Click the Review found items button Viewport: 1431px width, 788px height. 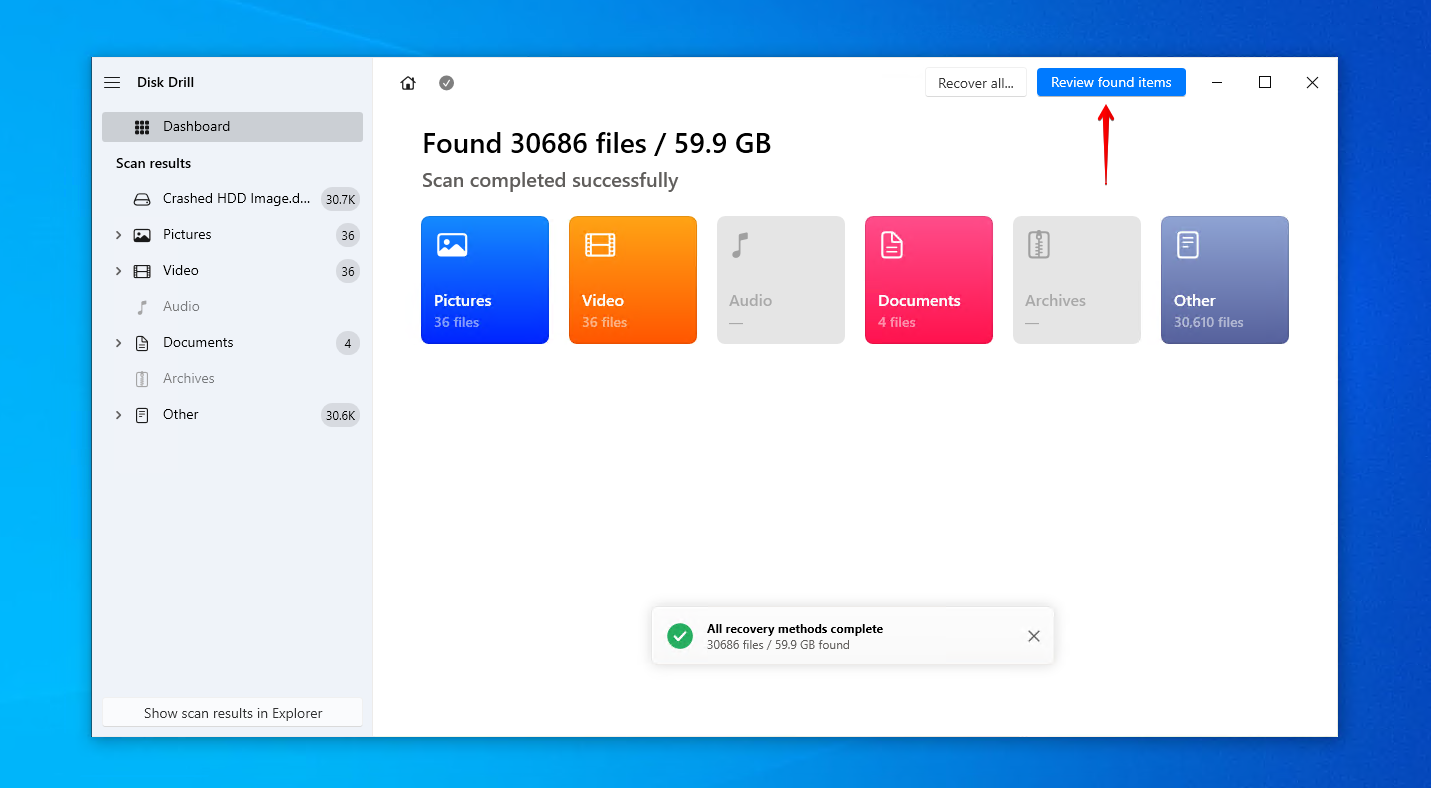point(1110,82)
